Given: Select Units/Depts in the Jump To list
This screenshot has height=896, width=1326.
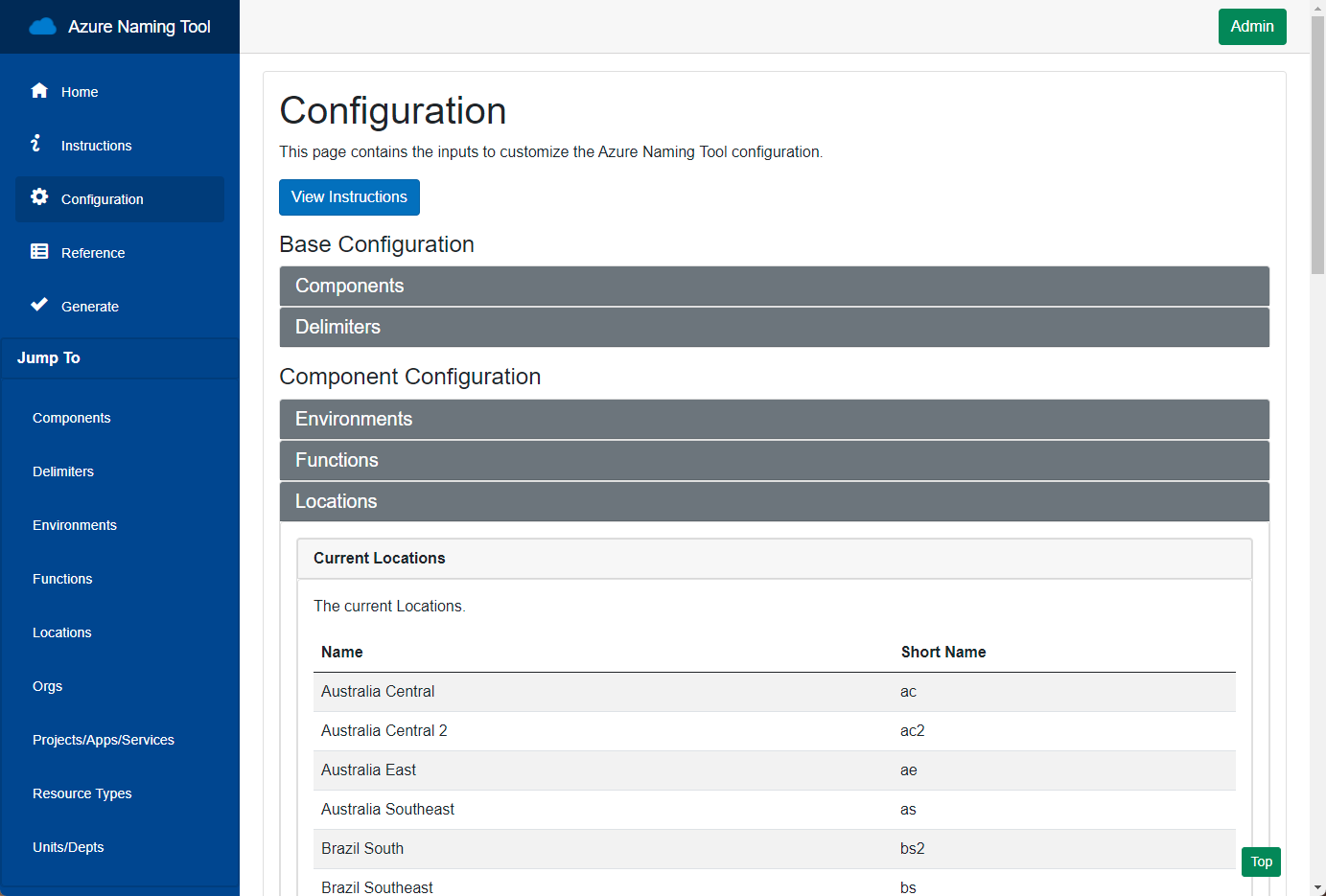Looking at the screenshot, I should pyautogui.click(x=68, y=847).
